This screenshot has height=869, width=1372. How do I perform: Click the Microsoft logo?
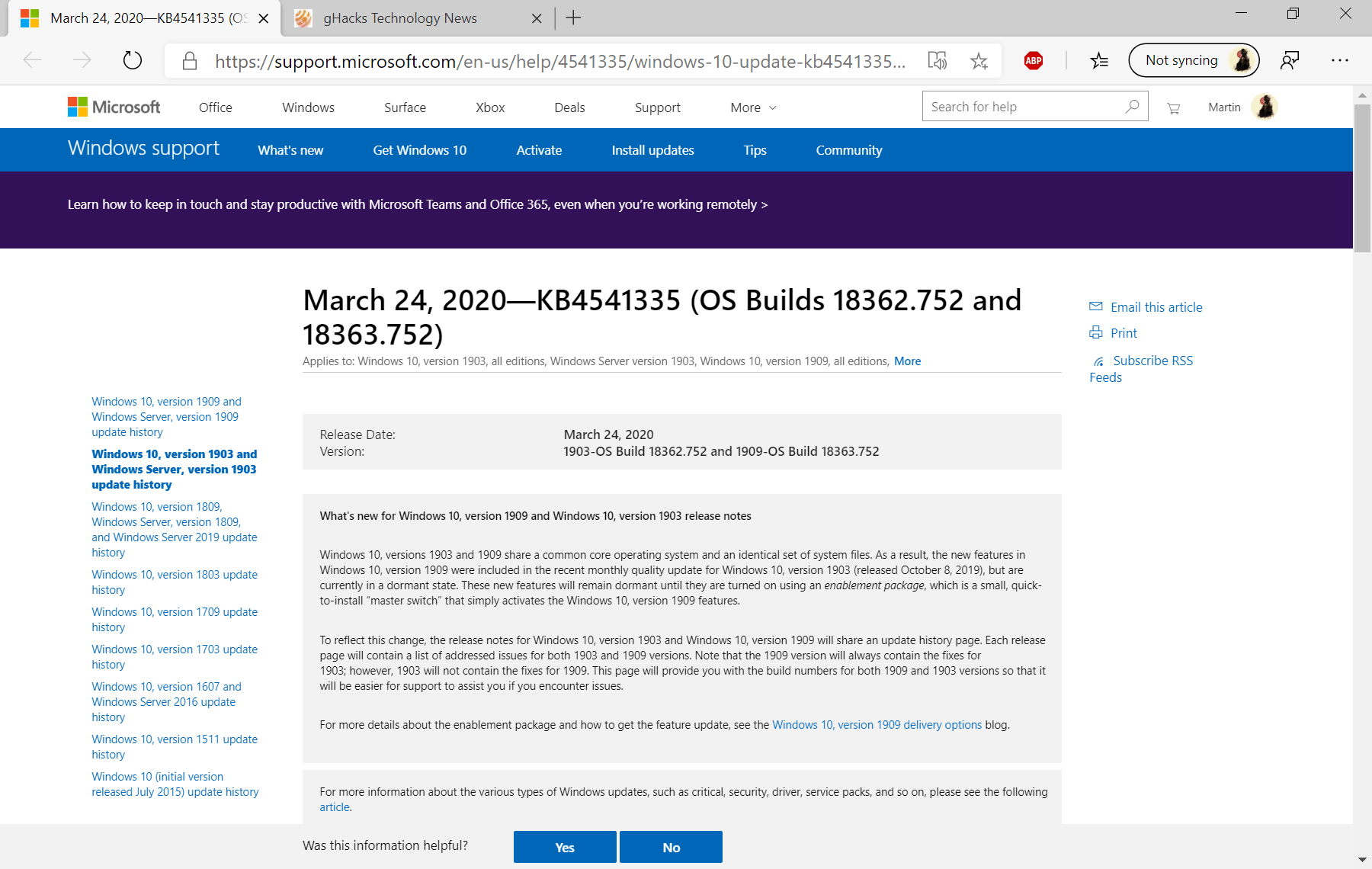pyautogui.click(x=114, y=107)
